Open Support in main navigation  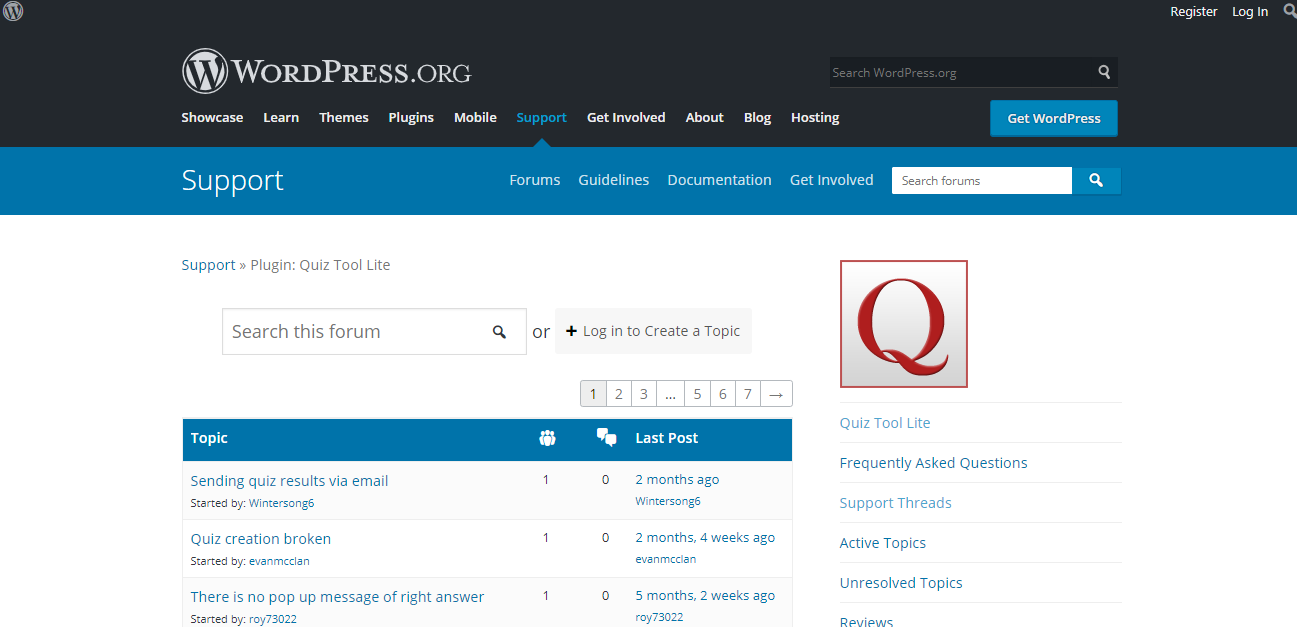pos(542,118)
